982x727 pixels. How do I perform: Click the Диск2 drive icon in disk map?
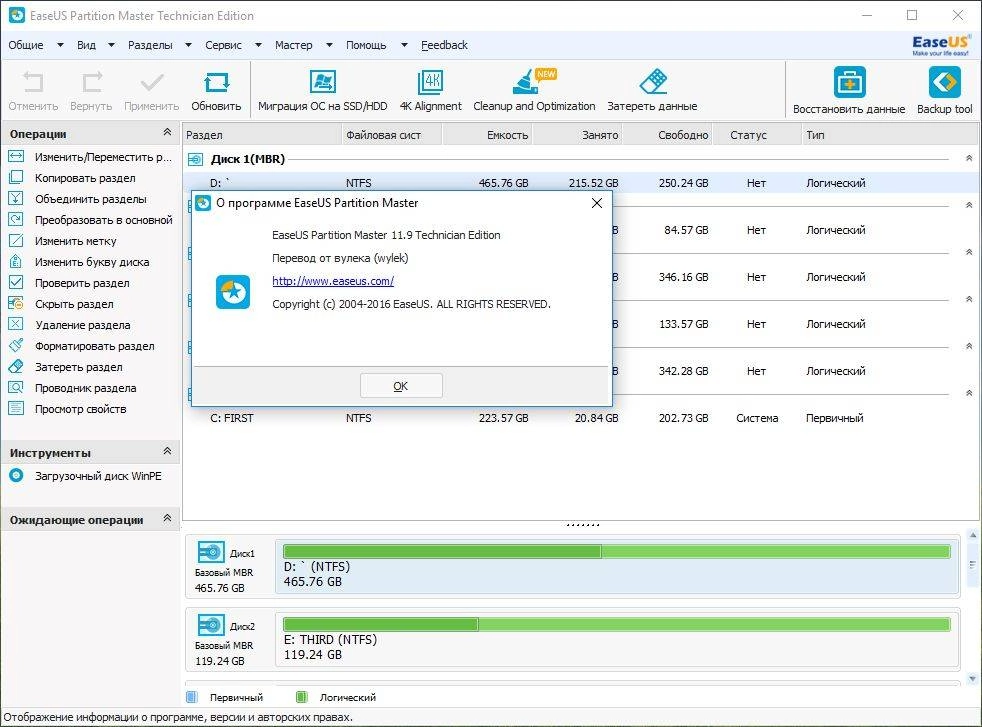(x=211, y=625)
